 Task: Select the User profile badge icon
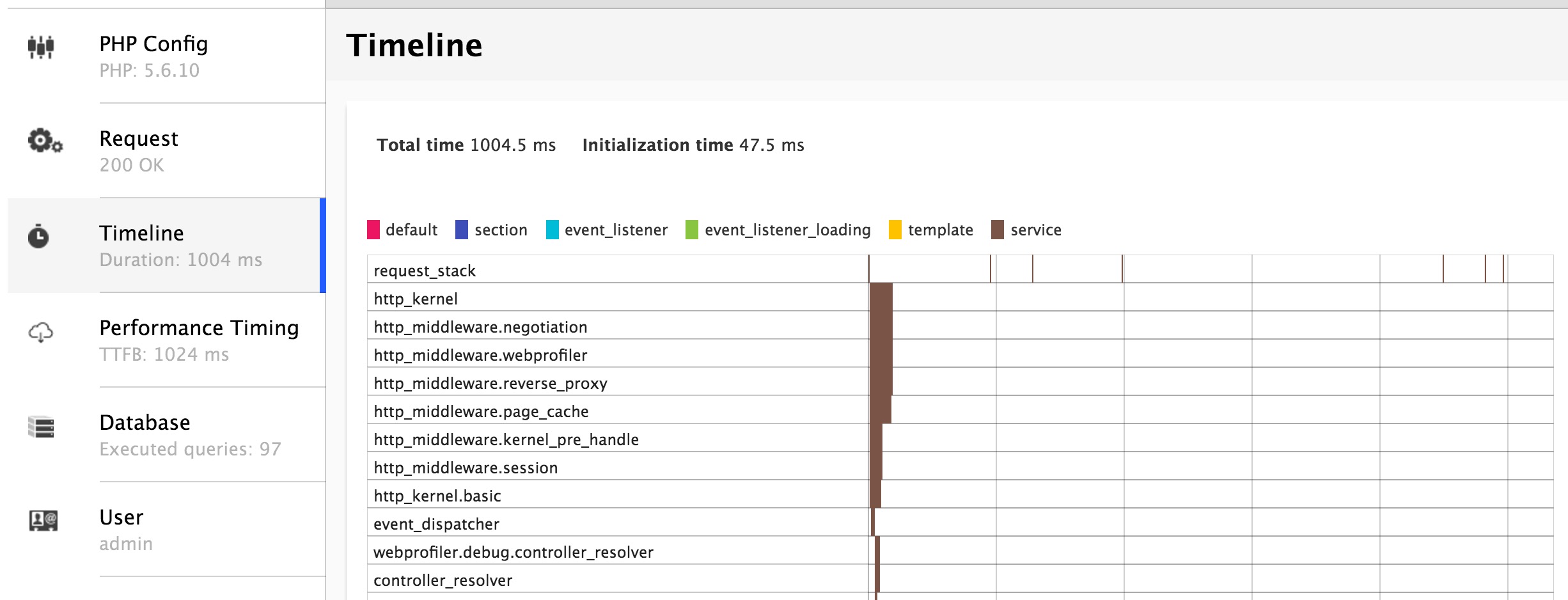[41, 520]
